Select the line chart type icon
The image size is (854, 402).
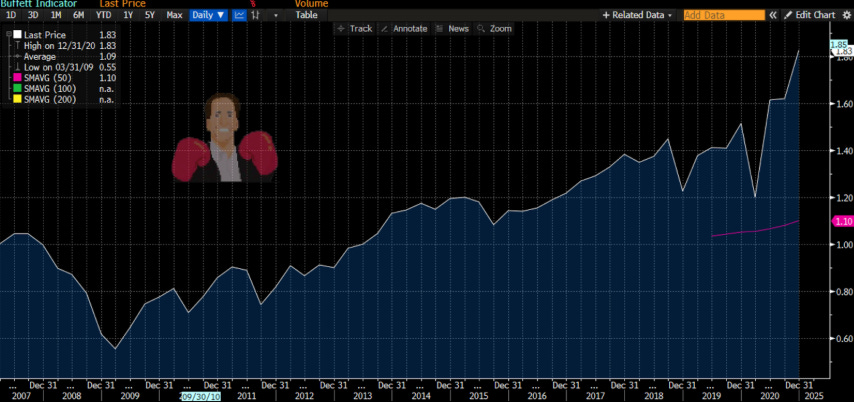[x=239, y=15]
